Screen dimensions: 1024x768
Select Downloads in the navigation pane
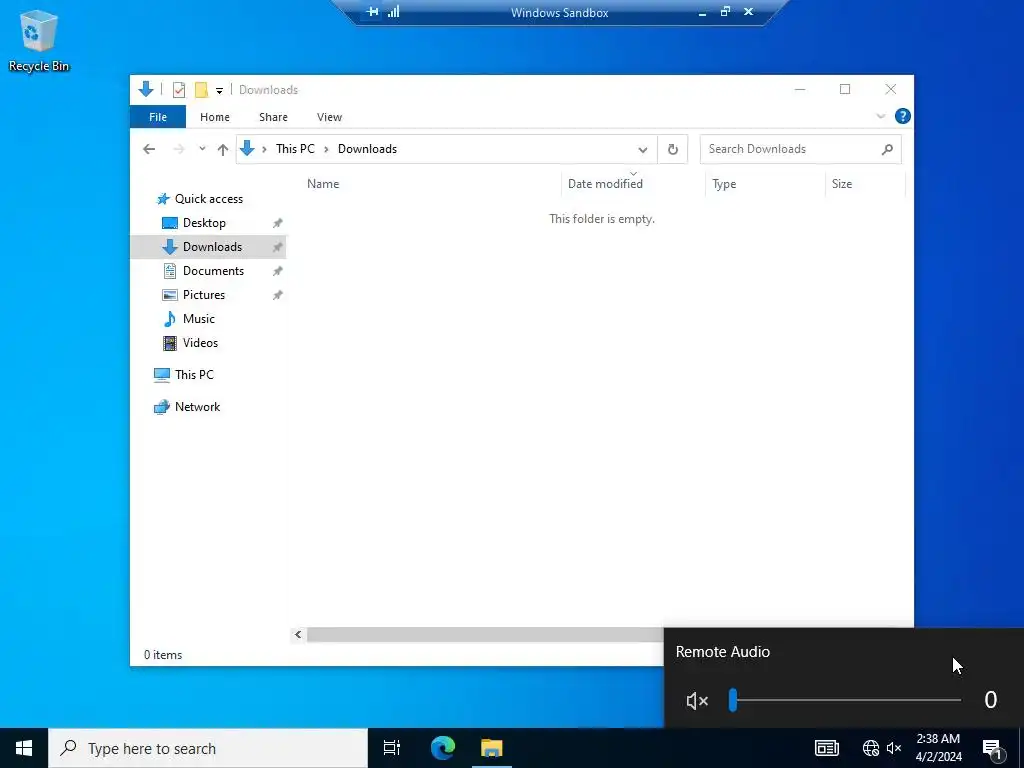[208, 247]
